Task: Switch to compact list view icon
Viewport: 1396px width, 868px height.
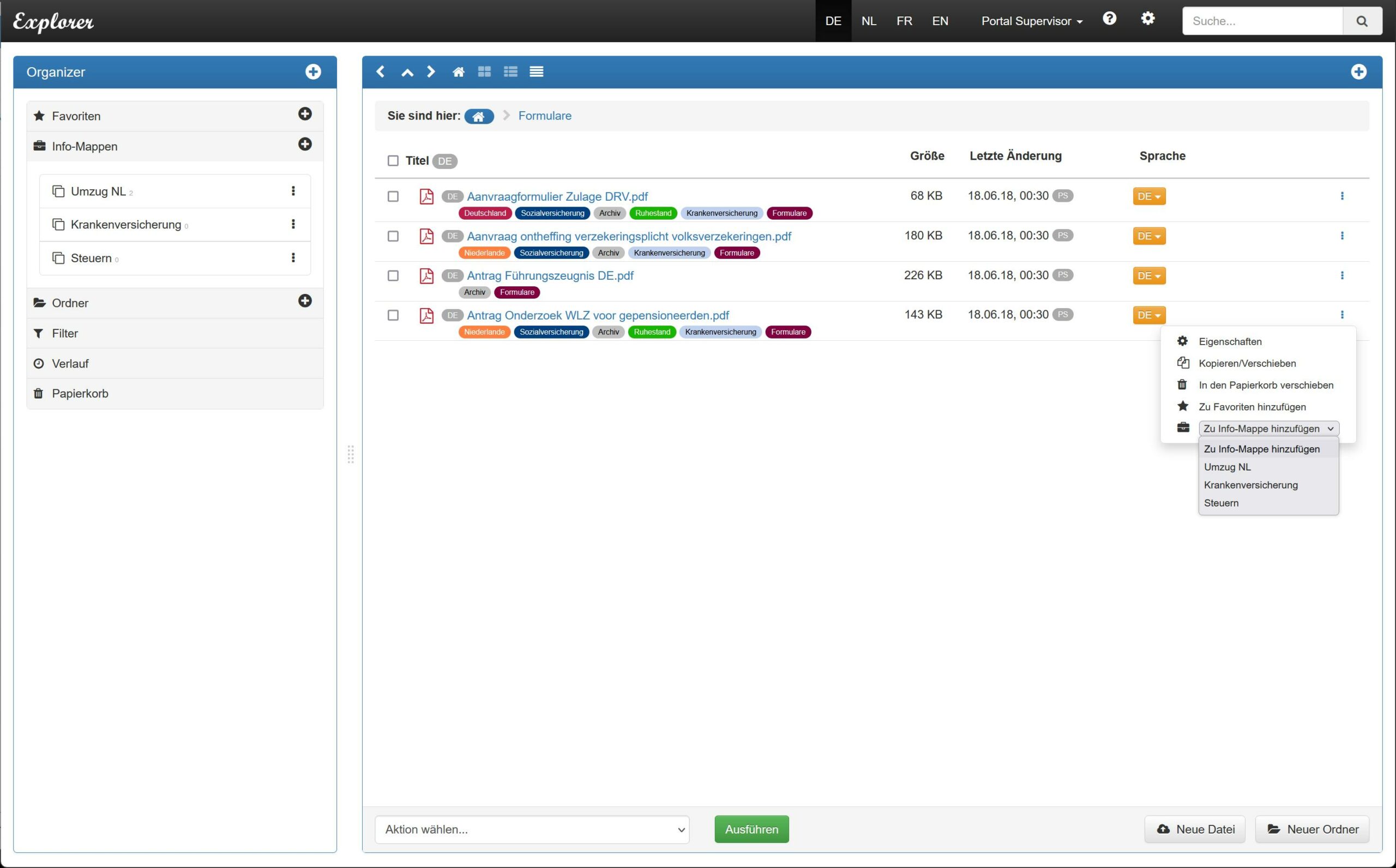Action: [x=536, y=72]
